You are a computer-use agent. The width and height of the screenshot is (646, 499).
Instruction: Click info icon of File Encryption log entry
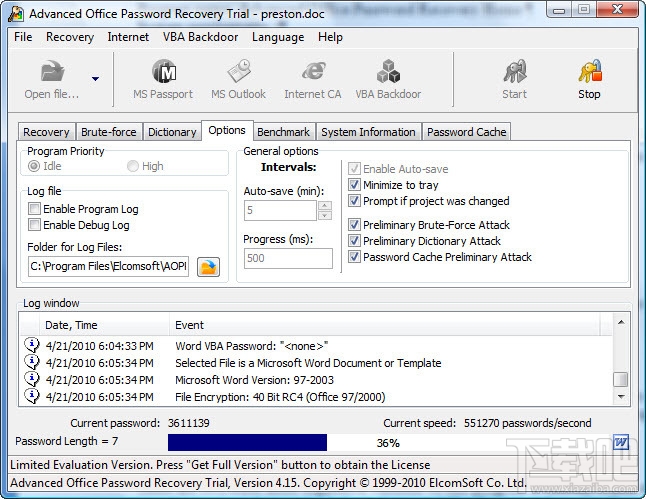[32, 396]
